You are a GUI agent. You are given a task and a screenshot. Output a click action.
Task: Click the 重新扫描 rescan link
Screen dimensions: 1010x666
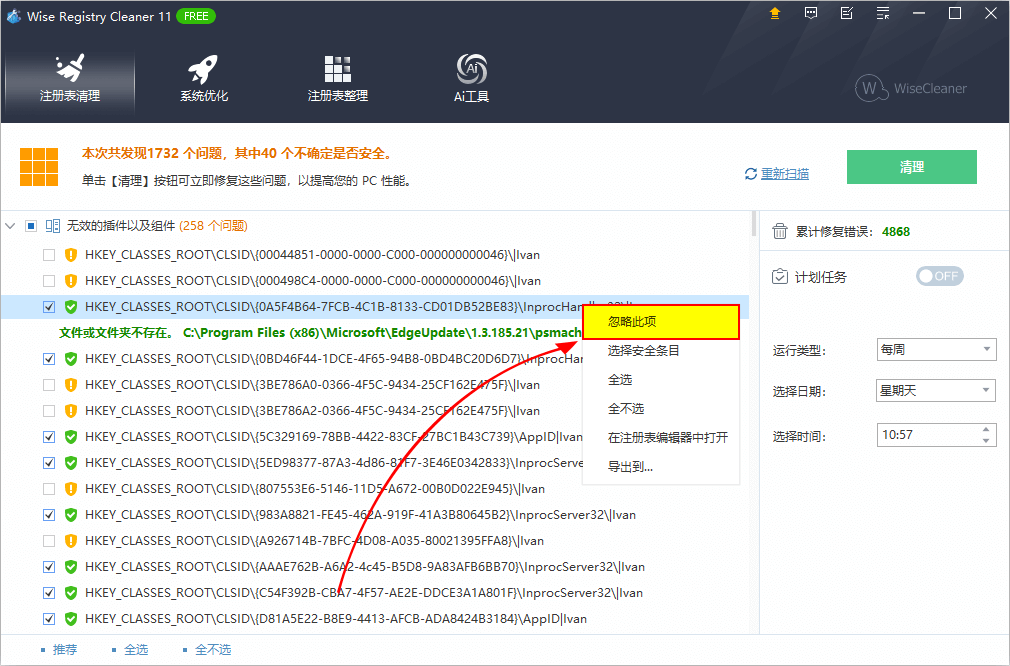click(x=784, y=174)
